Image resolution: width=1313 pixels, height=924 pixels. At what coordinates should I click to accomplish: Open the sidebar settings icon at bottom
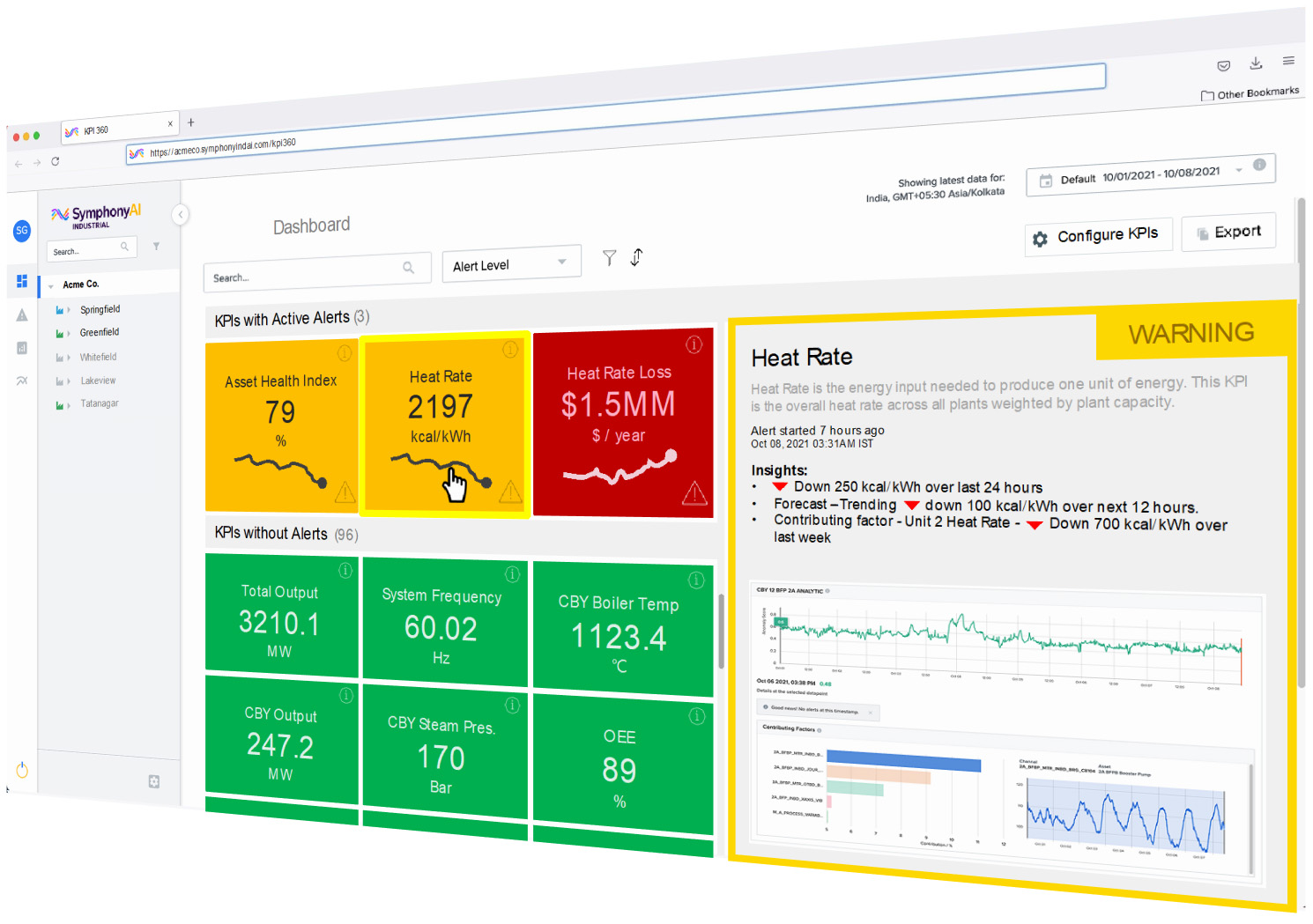(154, 781)
